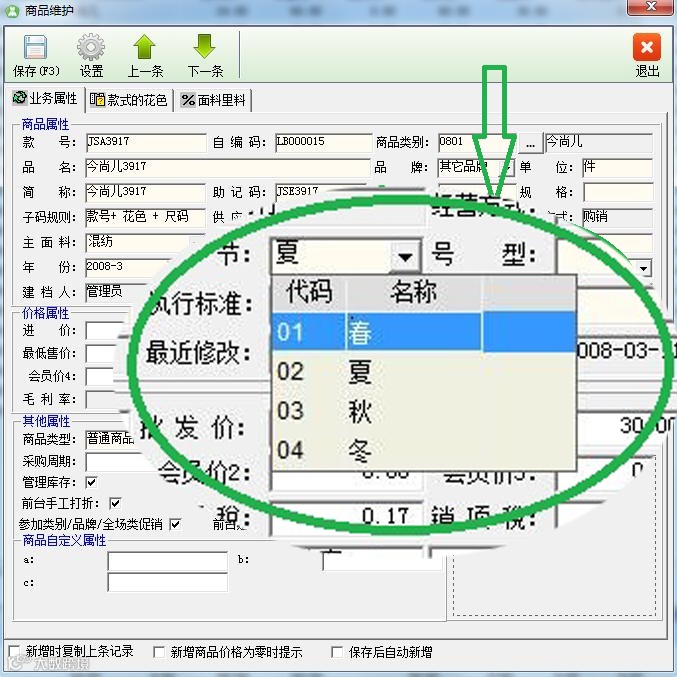Click the 今尚儿 category name field
Image resolution: width=677 pixels, height=677 pixels.
coord(598,142)
